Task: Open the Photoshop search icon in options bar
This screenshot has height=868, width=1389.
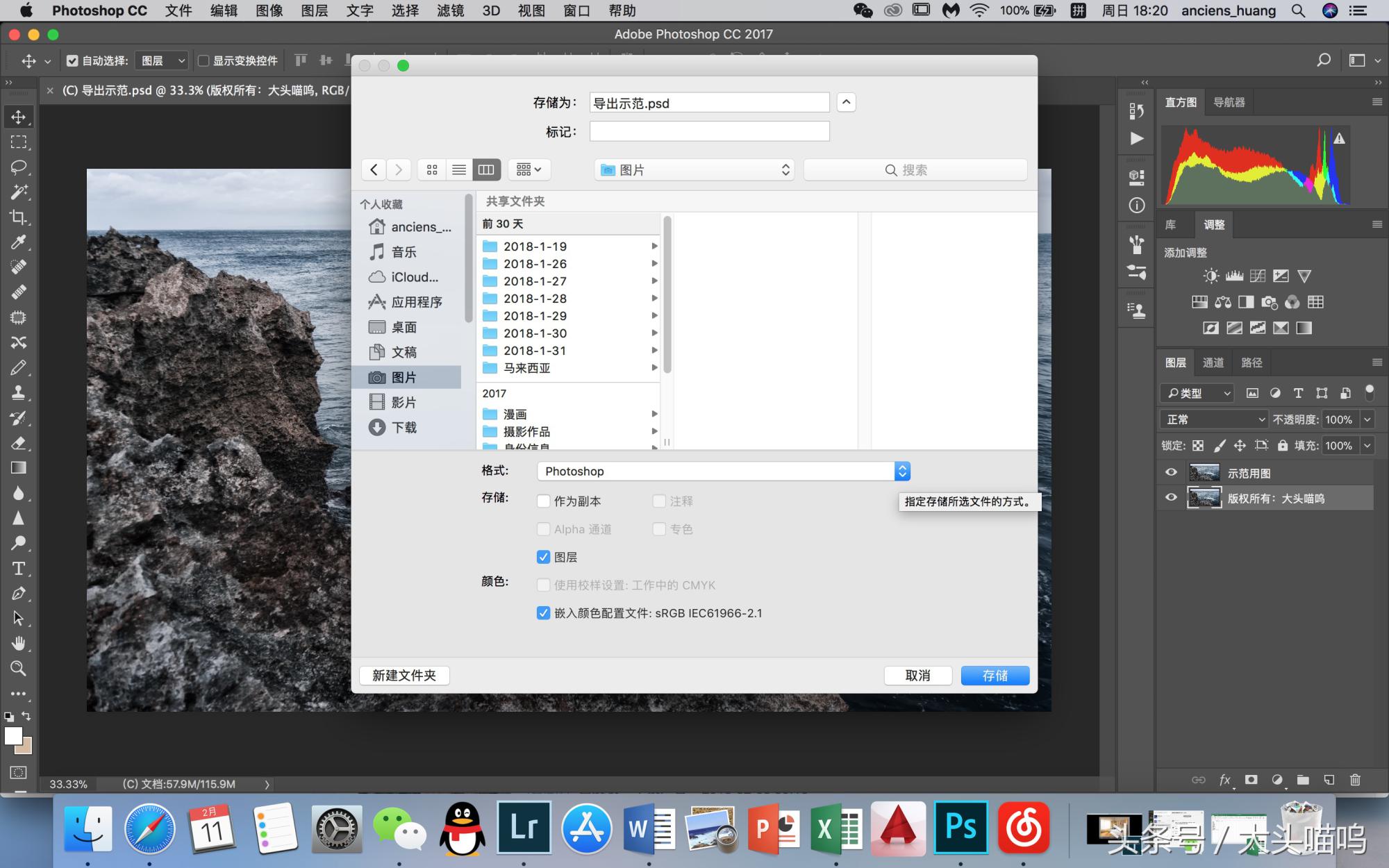Action: 1324,60
